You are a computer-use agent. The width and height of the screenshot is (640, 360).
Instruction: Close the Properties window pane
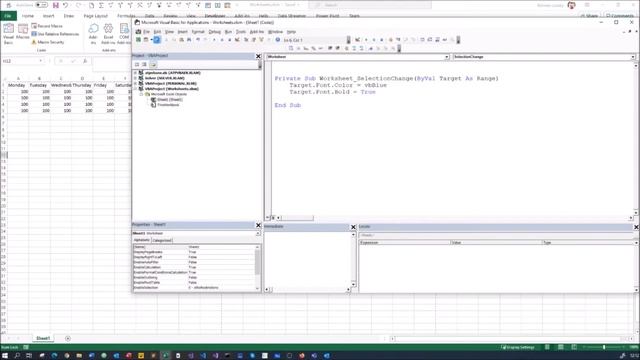click(258, 225)
